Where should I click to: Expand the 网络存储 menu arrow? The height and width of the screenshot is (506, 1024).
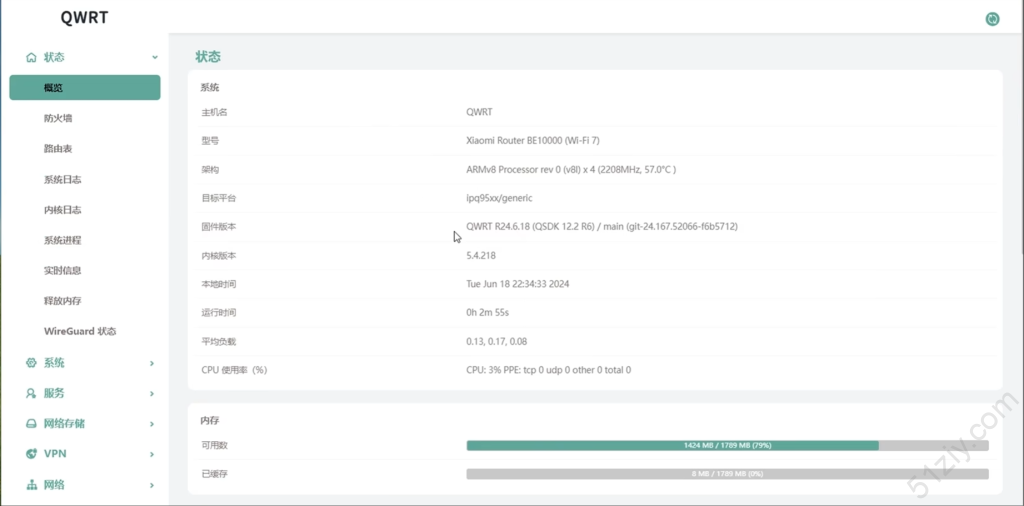tap(152, 424)
